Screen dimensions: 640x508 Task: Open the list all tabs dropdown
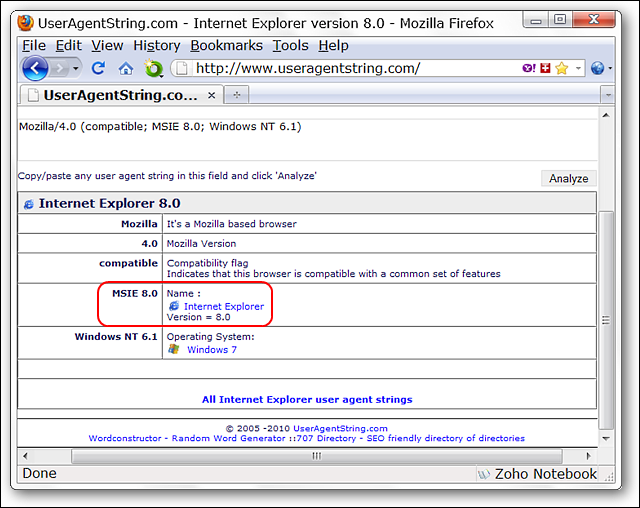coord(607,95)
